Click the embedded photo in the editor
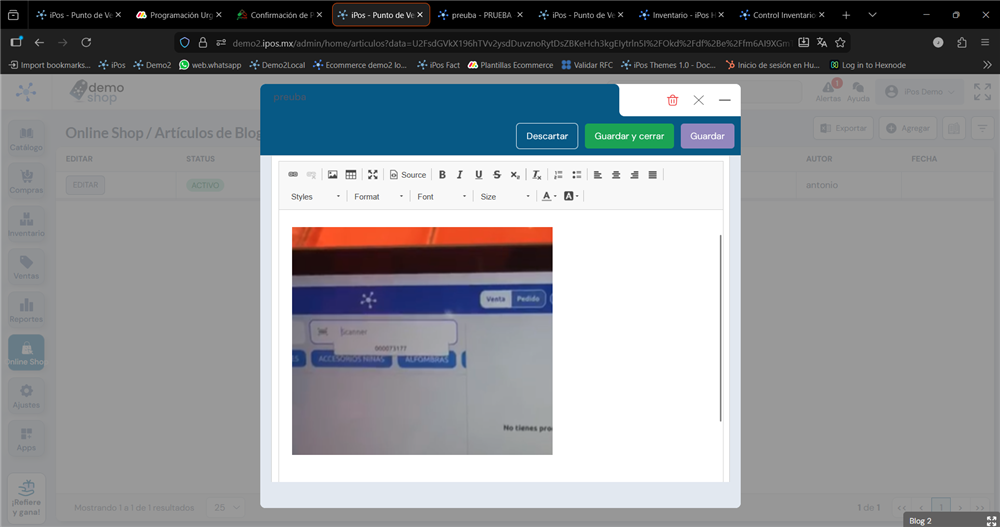Viewport: 1000px width, 527px height. pyautogui.click(x=421, y=341)
